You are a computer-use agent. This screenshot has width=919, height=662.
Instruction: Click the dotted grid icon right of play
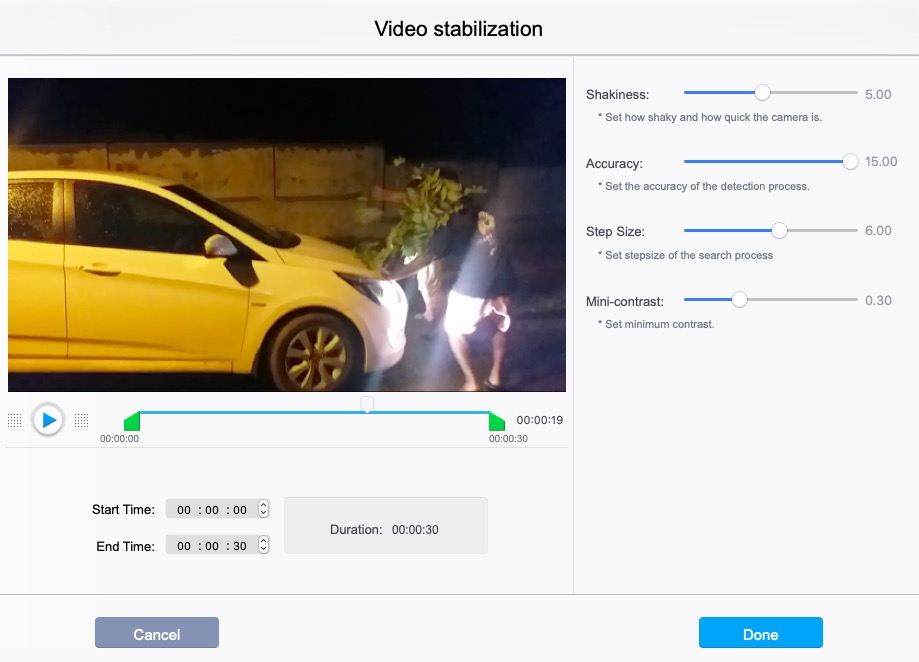(x=81, y=420)
